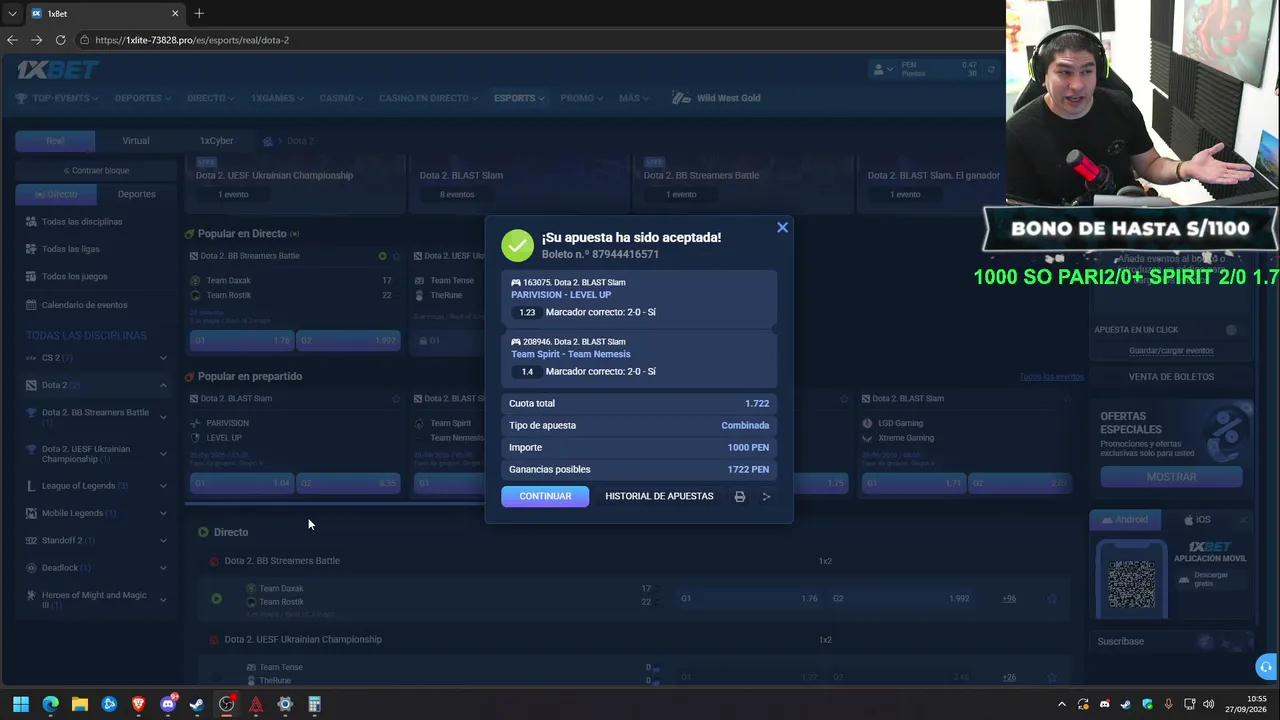Refresh the account balance
1280x720 pixels.
pos(991,69)
